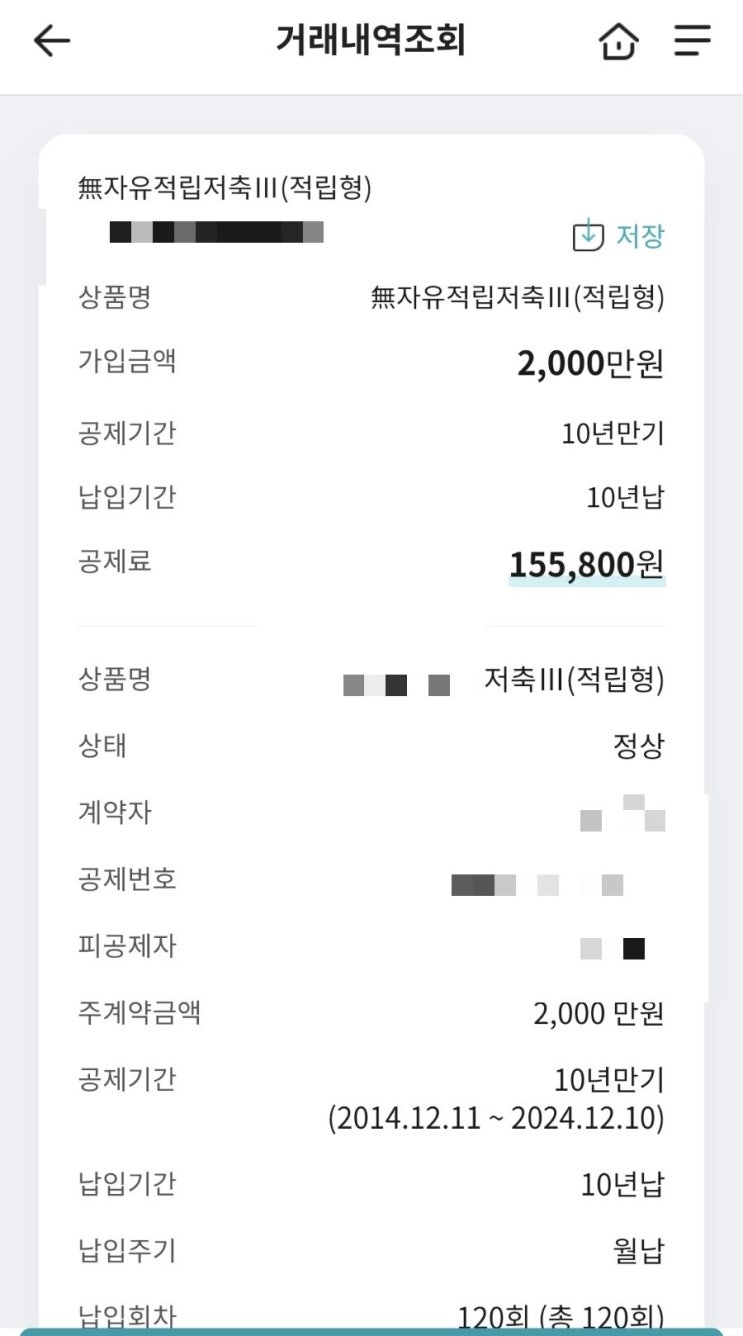Tap the green bar at the bottom

coord(371,1332)
